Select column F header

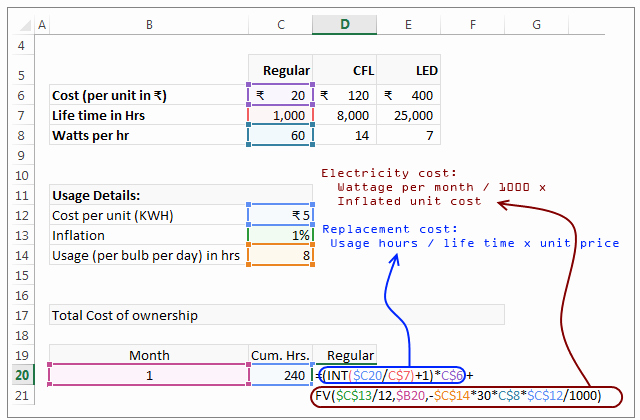tap(473, 25)
